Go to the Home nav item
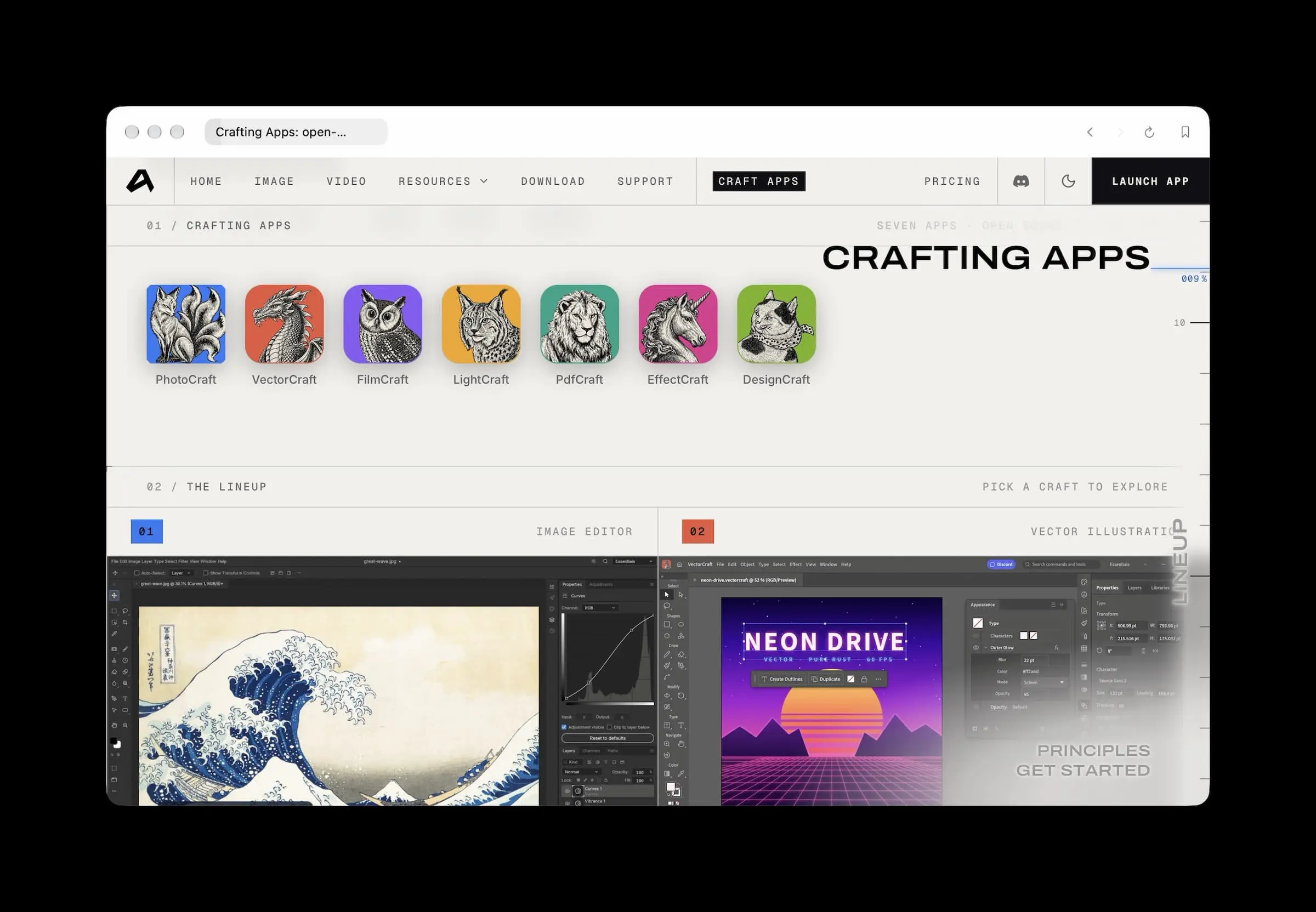Image resolution: width=1316 pixels, height=912 pixels. click(x=206, y=181)
